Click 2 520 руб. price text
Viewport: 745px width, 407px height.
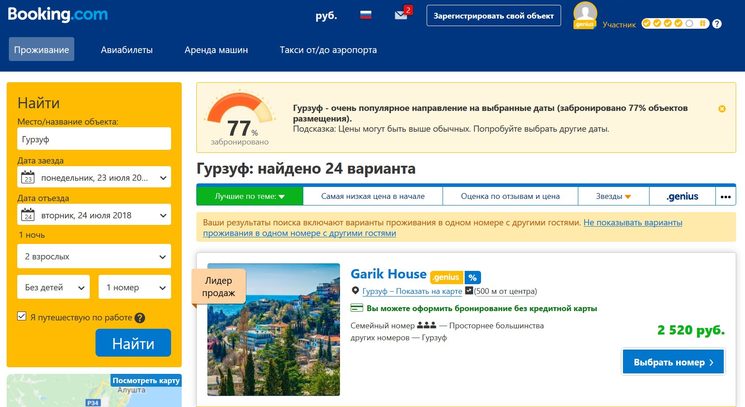[691, 330]
